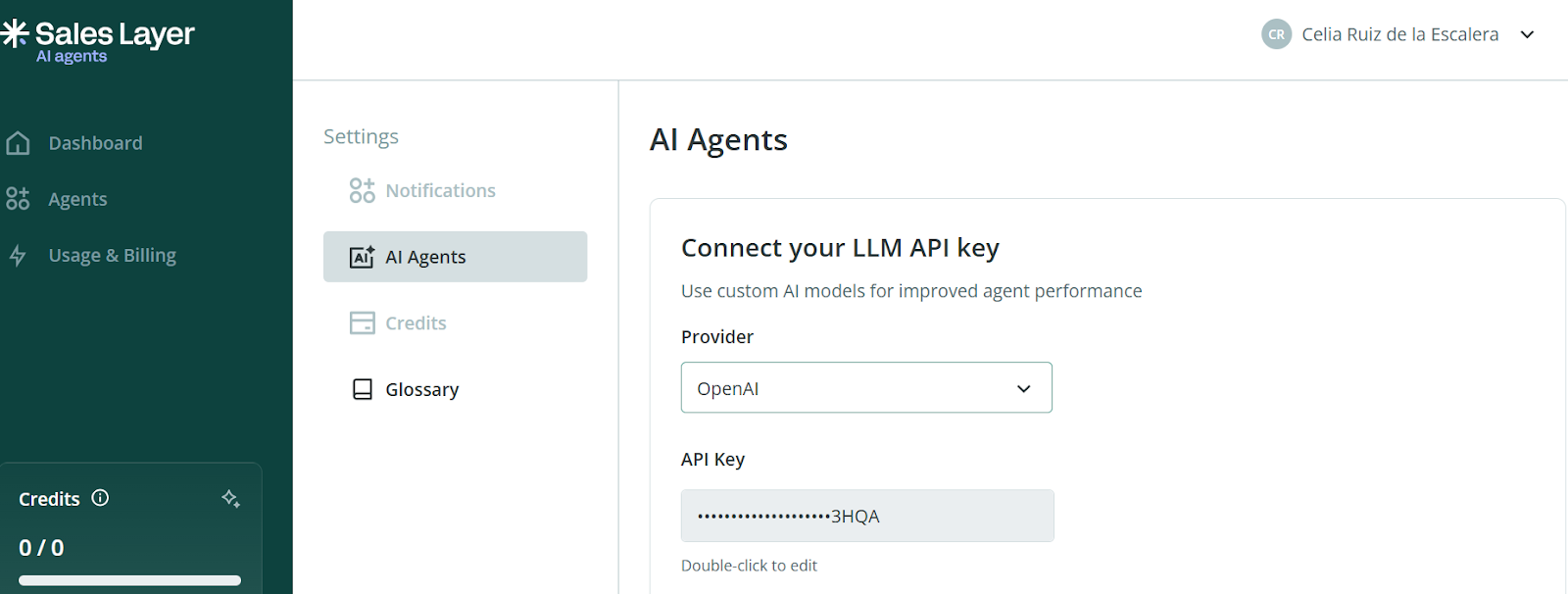
Task: Click Celia Ruiz de la Escalera username
Action: (1399, 34)
